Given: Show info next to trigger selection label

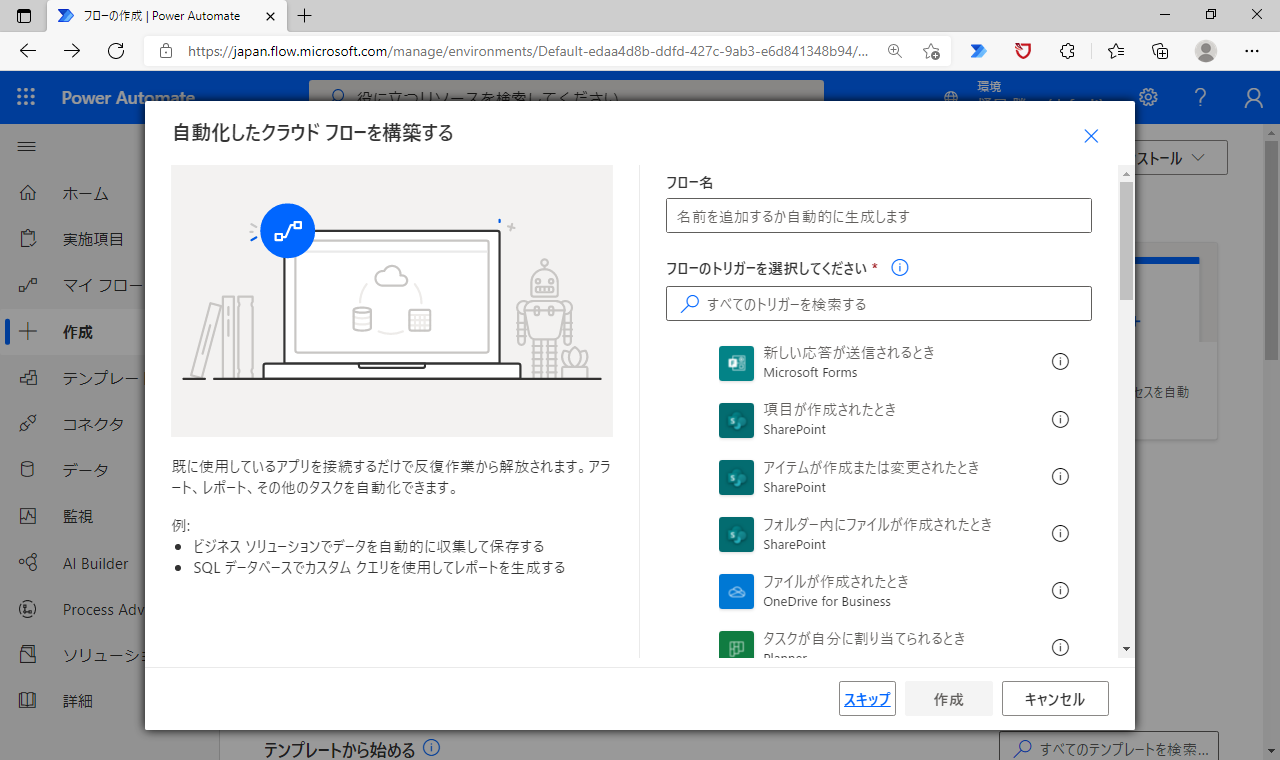Looking at the screenshot, I should [x=899, y=268].
